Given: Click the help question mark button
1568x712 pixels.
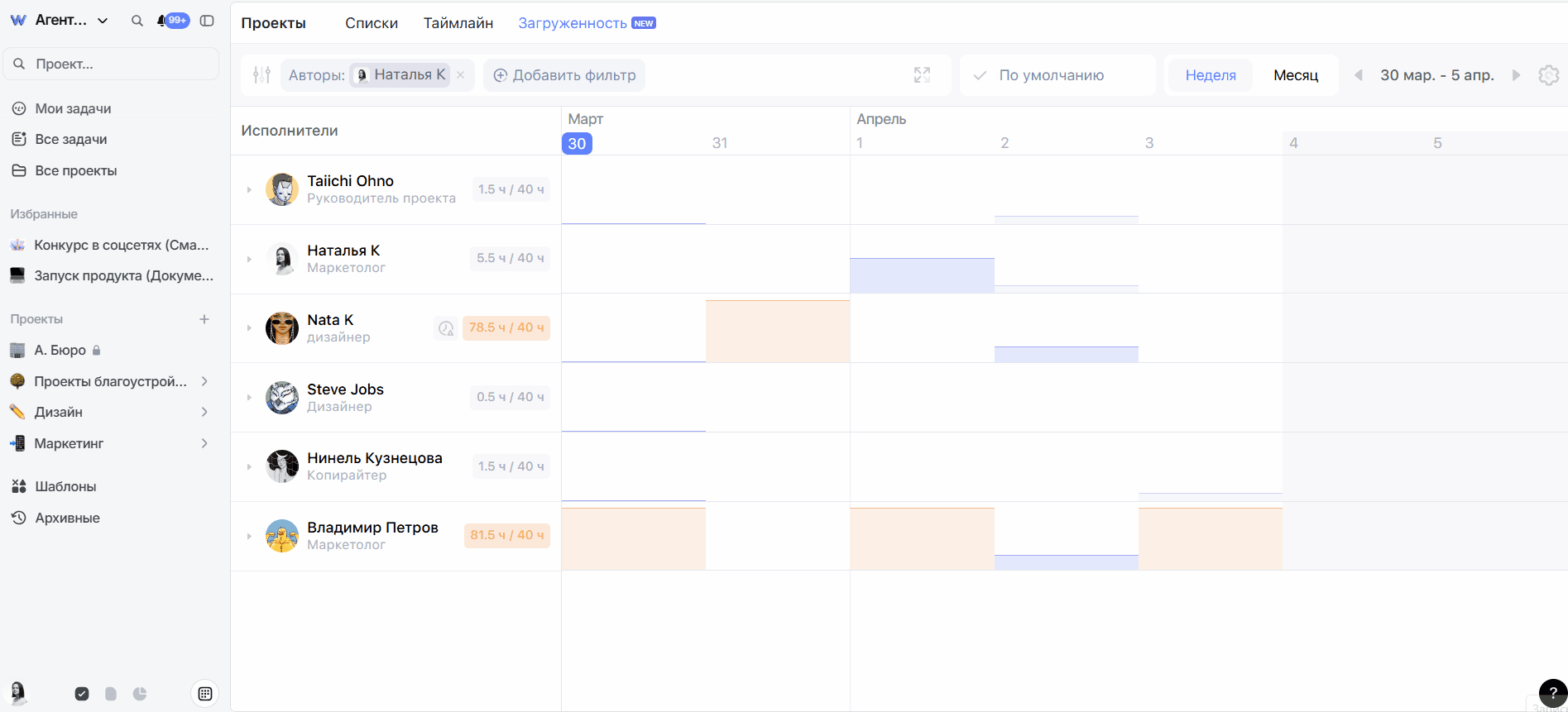Looking at the screenshot, I should [1552, 693].
